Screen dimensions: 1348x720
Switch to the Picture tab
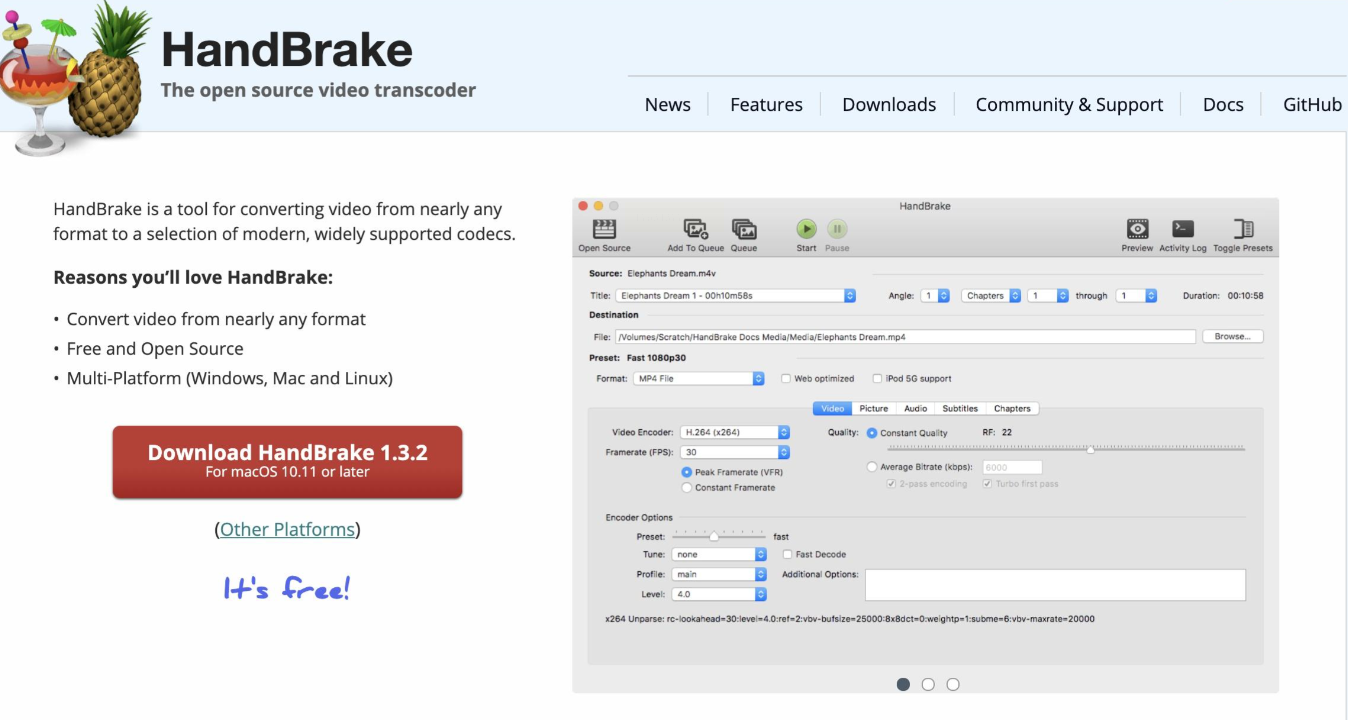coord(873,408)
